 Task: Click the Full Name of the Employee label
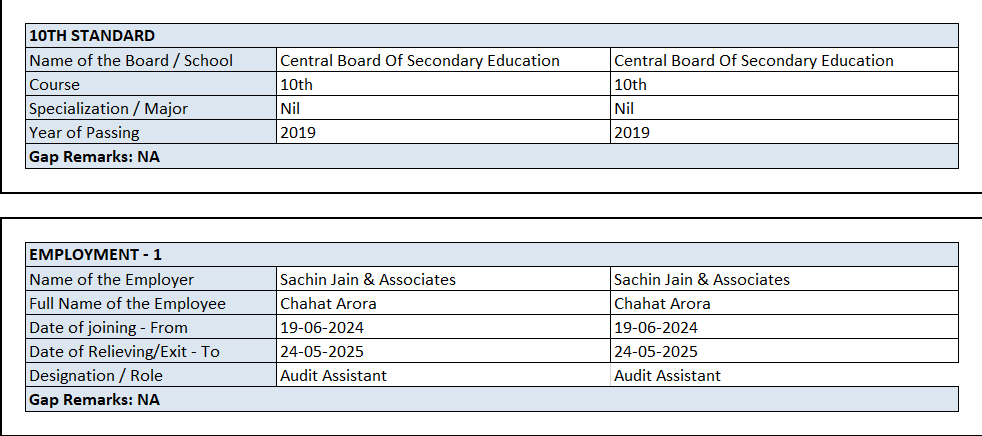pos(128,304)
